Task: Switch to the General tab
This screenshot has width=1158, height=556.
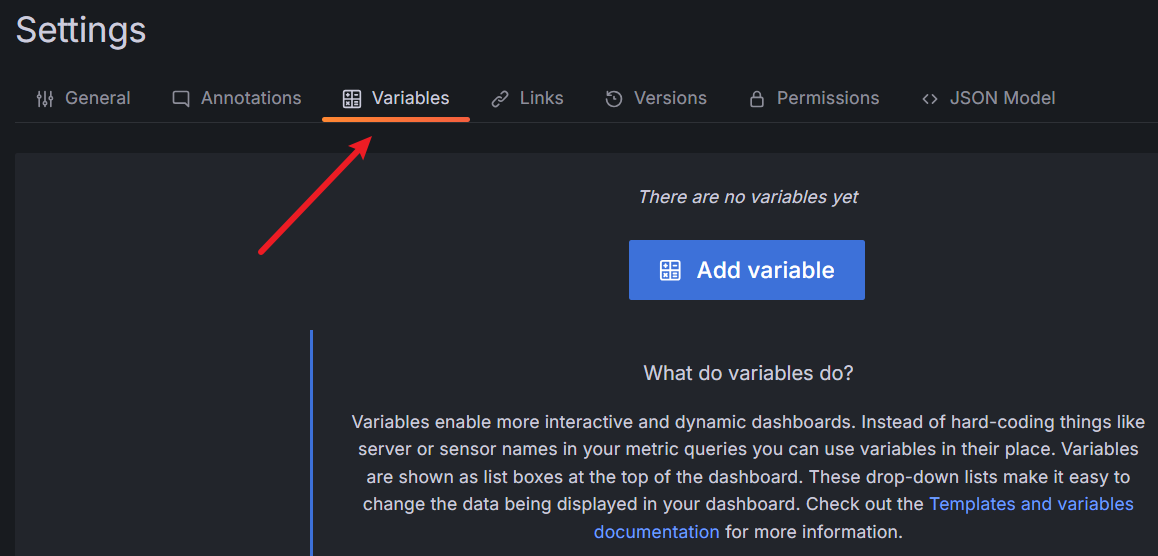Action: point(97,98)
